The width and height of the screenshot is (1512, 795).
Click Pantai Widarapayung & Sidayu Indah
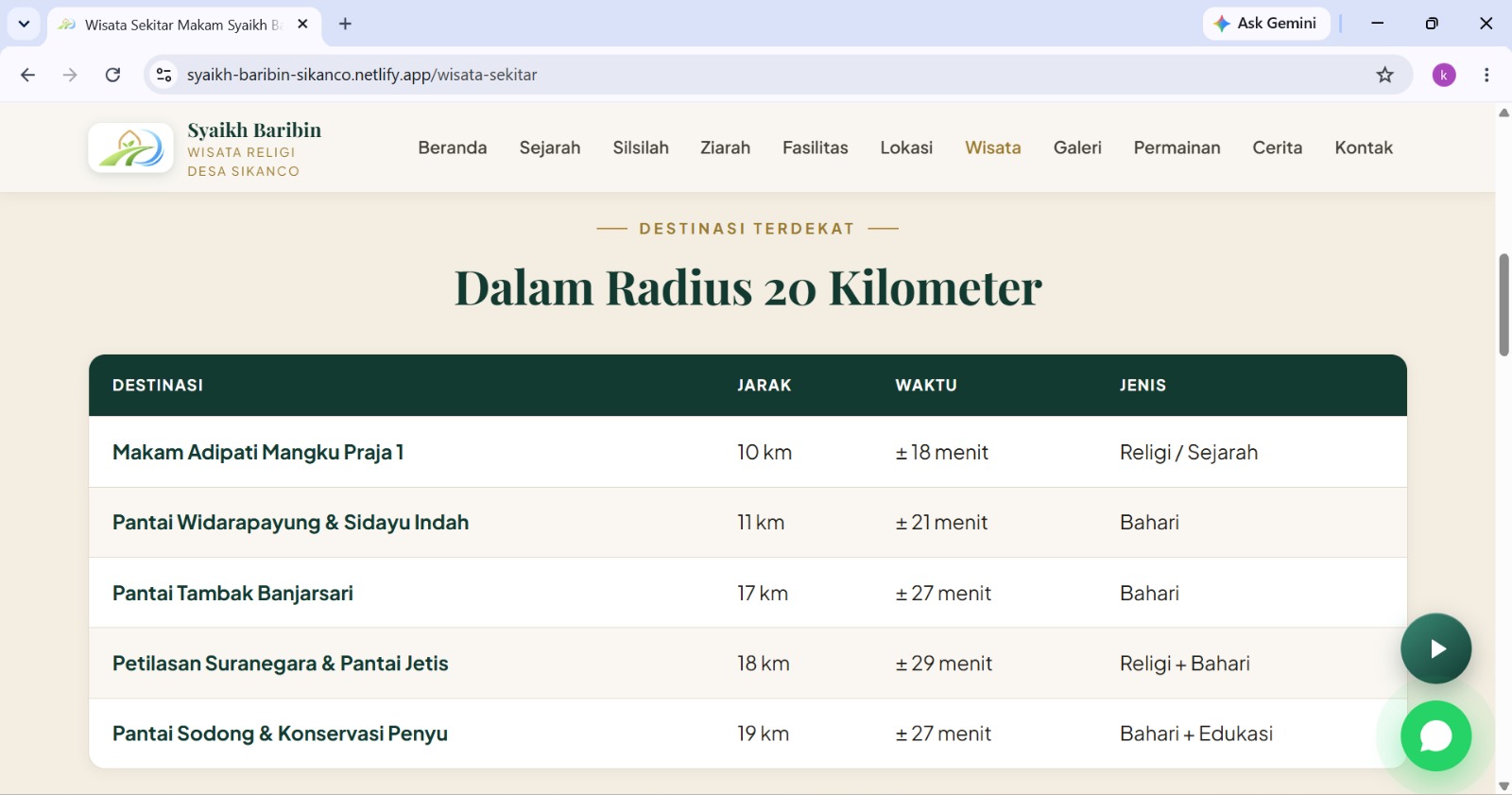(291, 522)
